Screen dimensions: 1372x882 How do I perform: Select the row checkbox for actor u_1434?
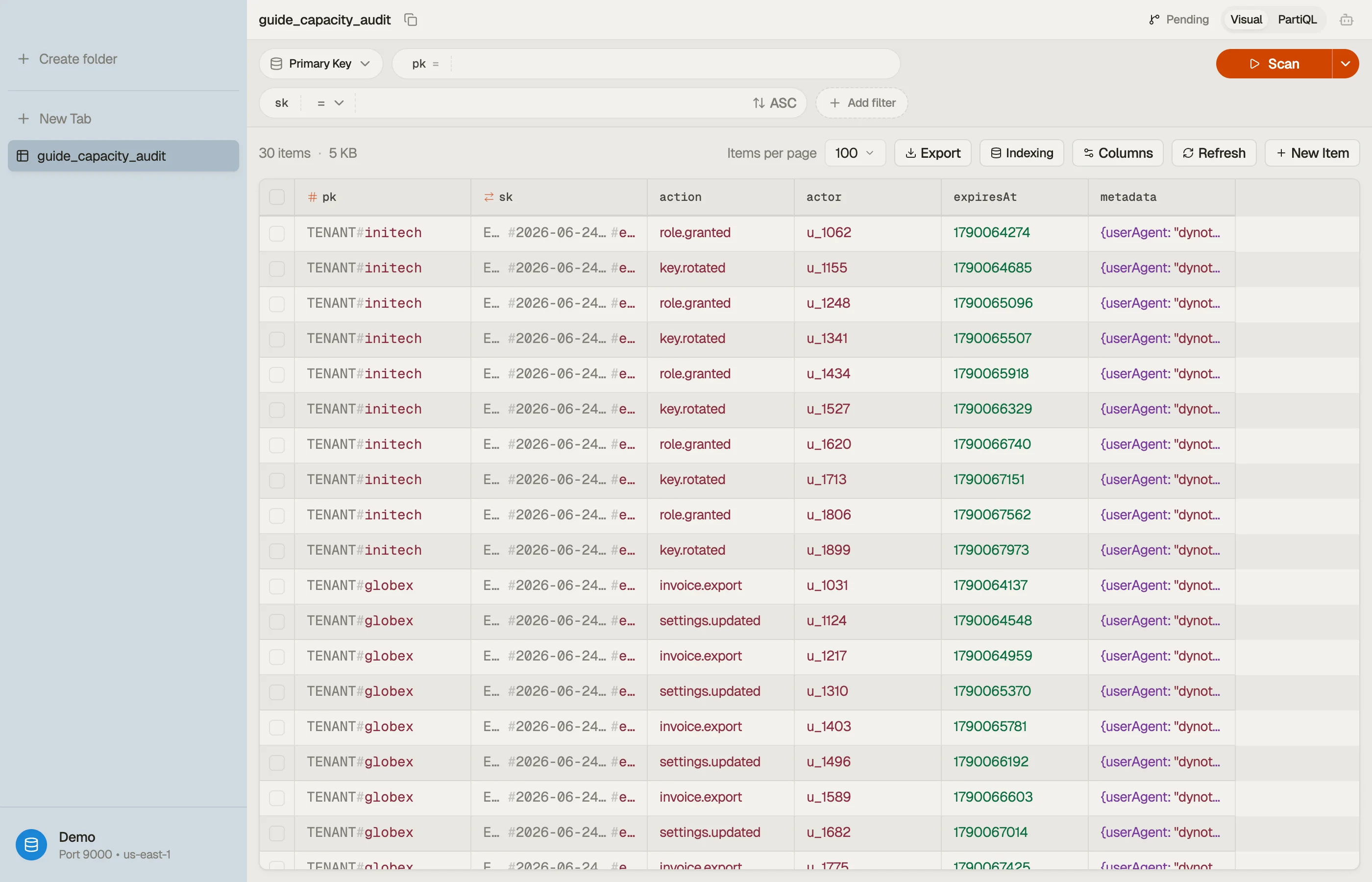276,374
